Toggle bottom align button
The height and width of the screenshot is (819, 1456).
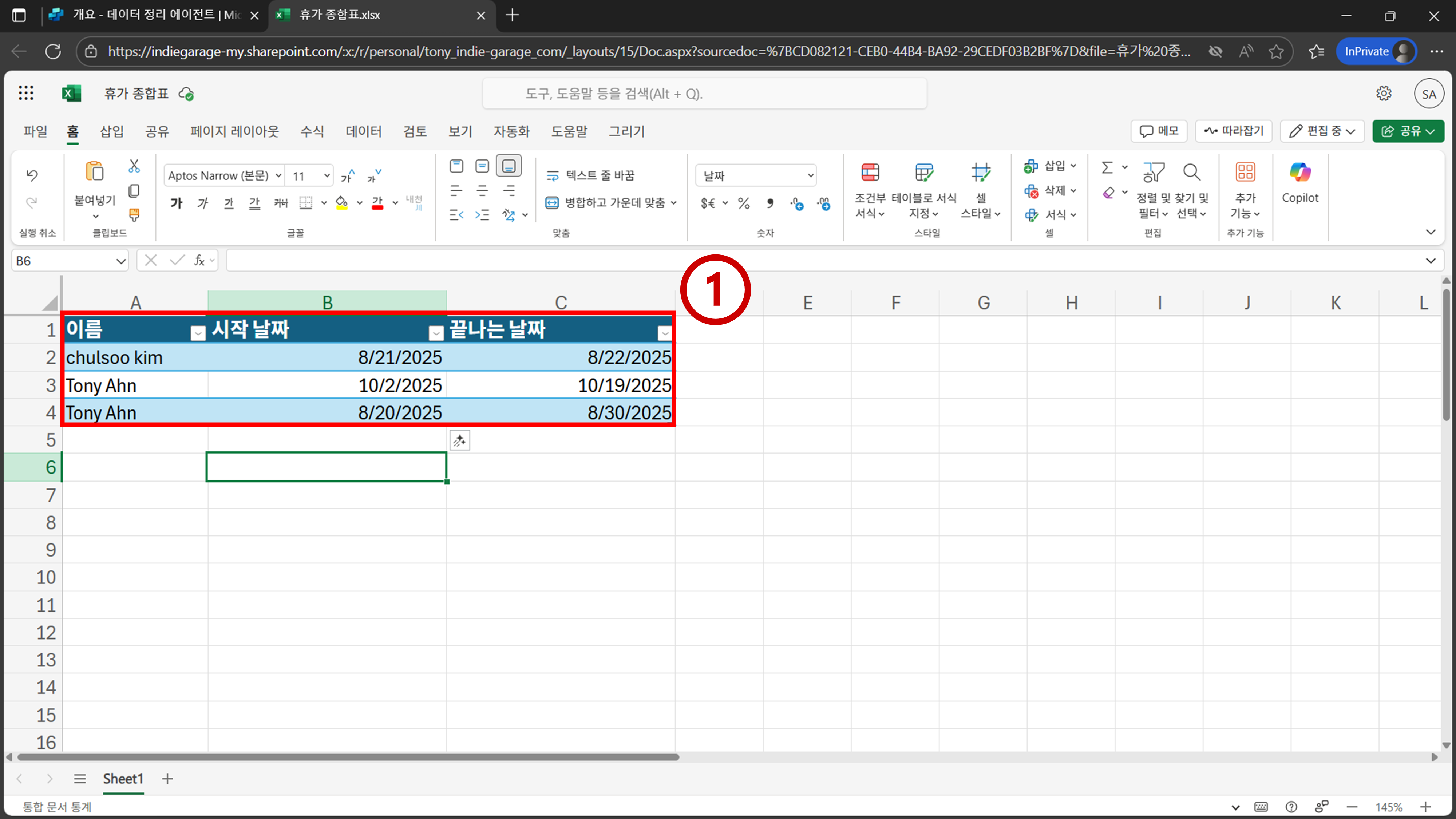(x=508, y=166)
